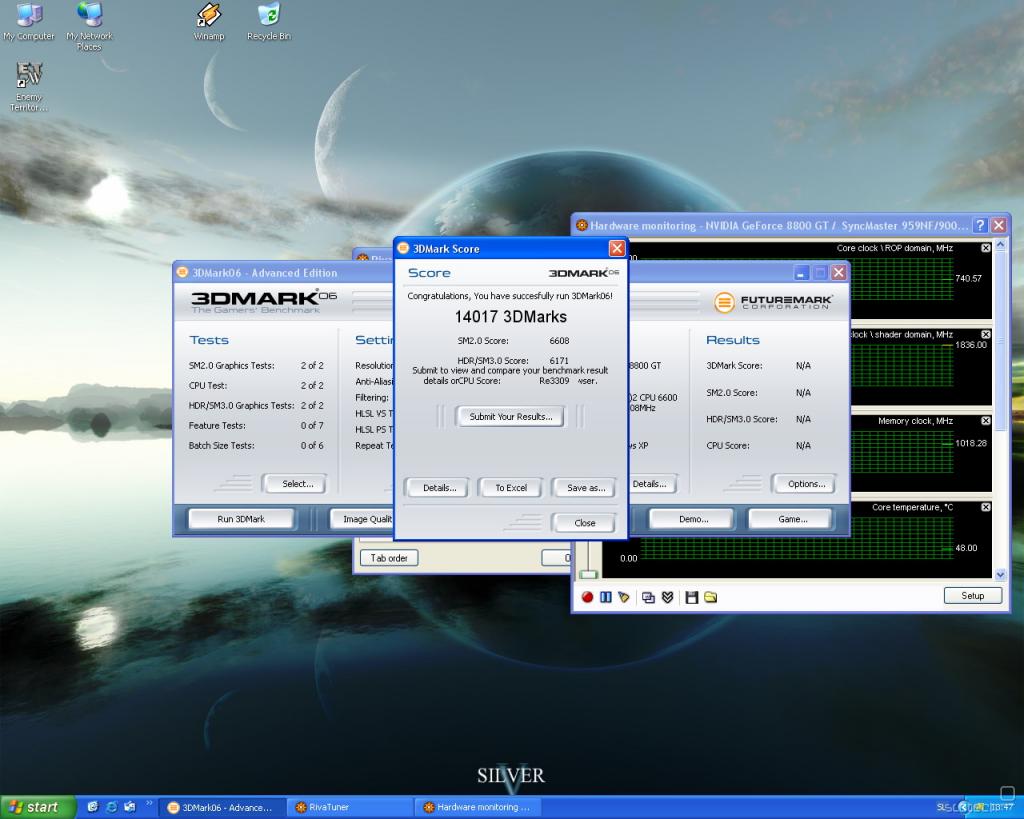1024x819 pixels.
Task: Click core temperature value 48.00
Action: [966, 549]
